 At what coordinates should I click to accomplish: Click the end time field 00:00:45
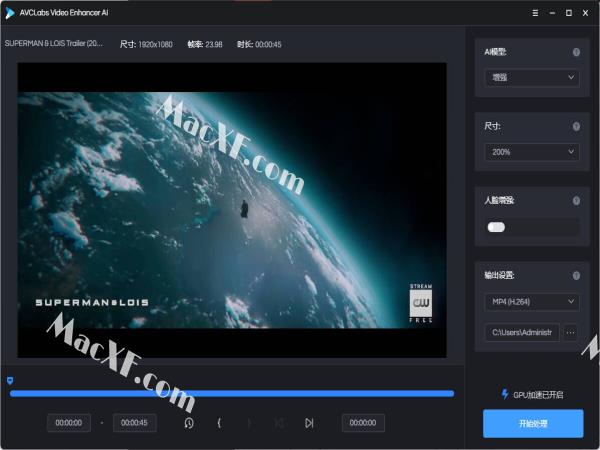(135, 423)
